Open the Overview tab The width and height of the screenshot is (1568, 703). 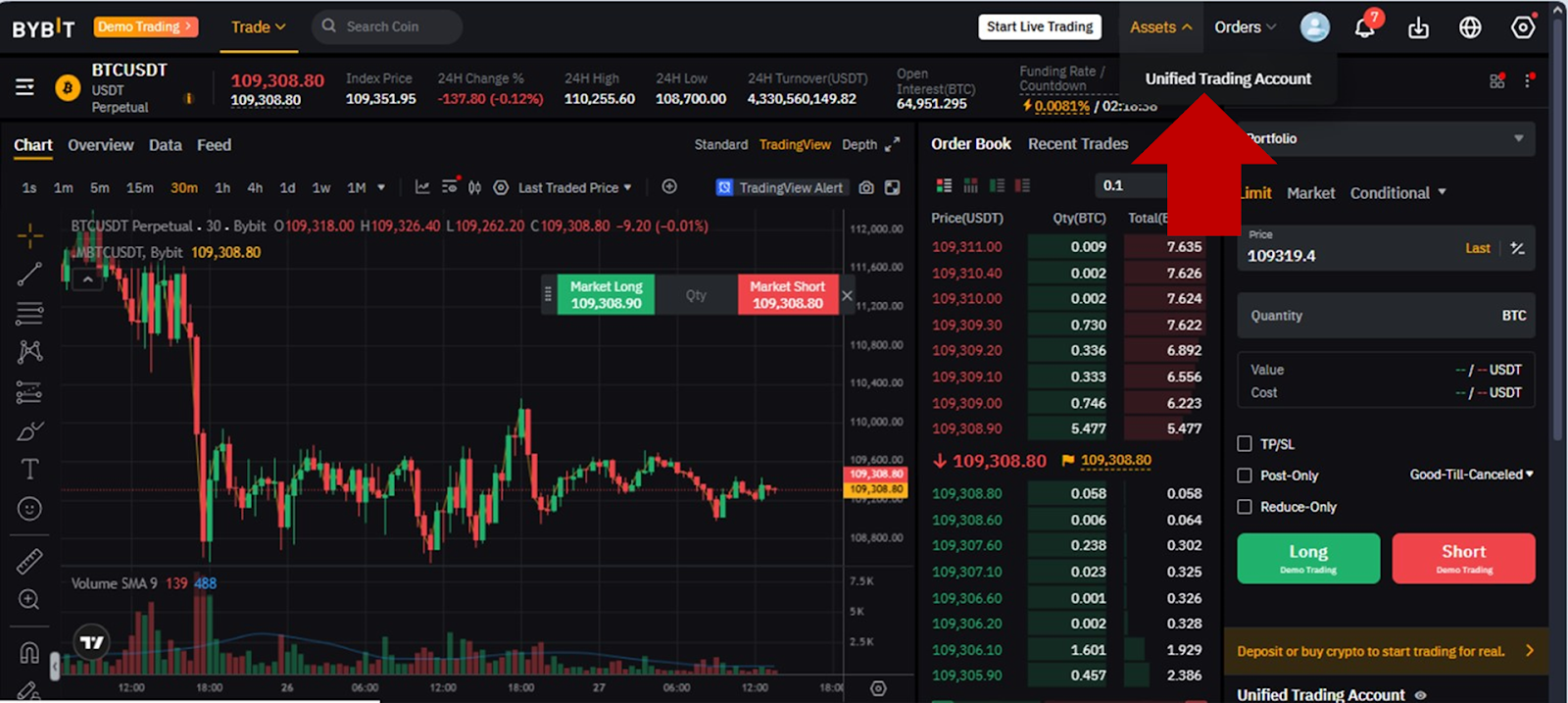pos(101,145)
